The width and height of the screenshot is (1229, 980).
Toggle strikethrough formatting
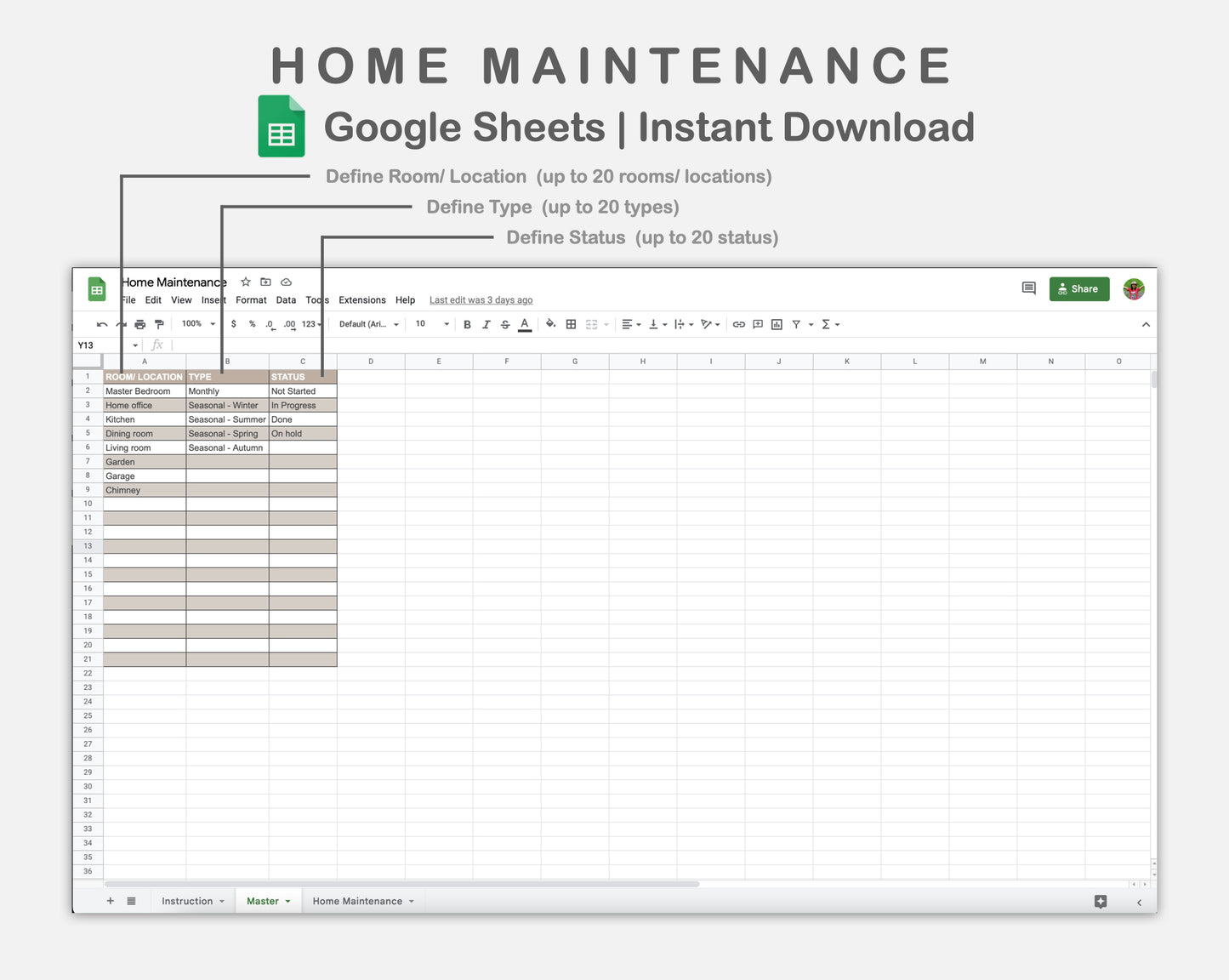point(505,324)
